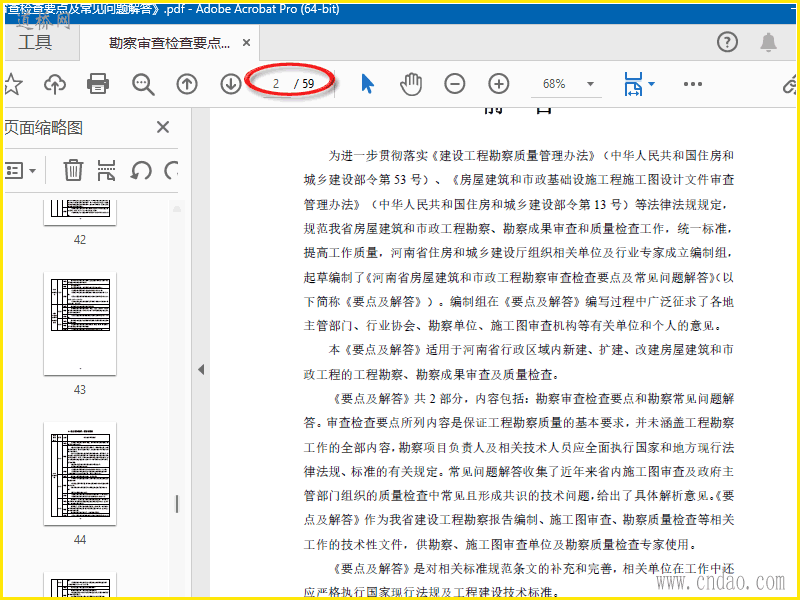Delete selected pages with trash icon
Screen dimensions: 800x600
[73, 170]
